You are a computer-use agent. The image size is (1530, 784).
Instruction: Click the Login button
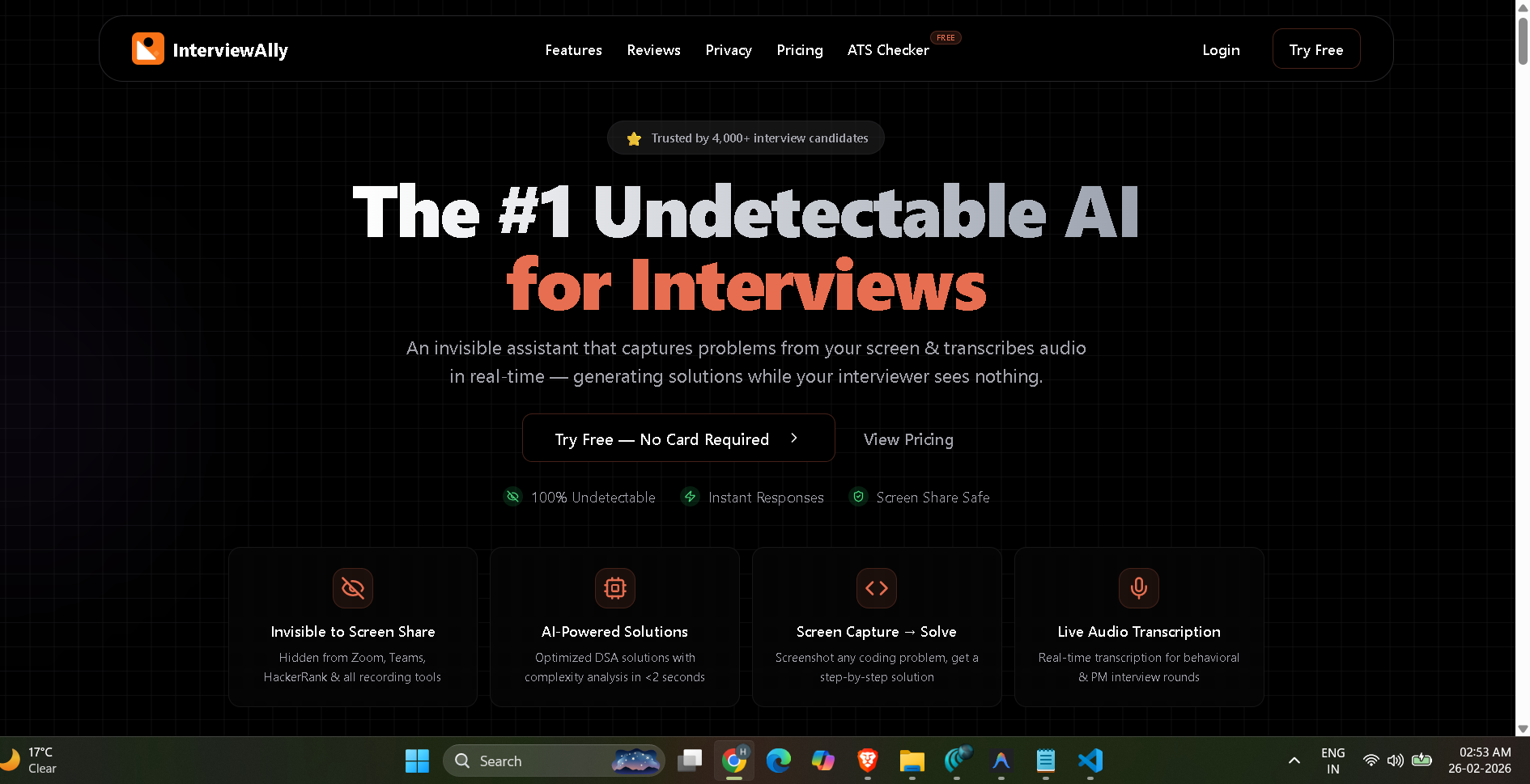pyautogui.click(x=1221, y=49)
